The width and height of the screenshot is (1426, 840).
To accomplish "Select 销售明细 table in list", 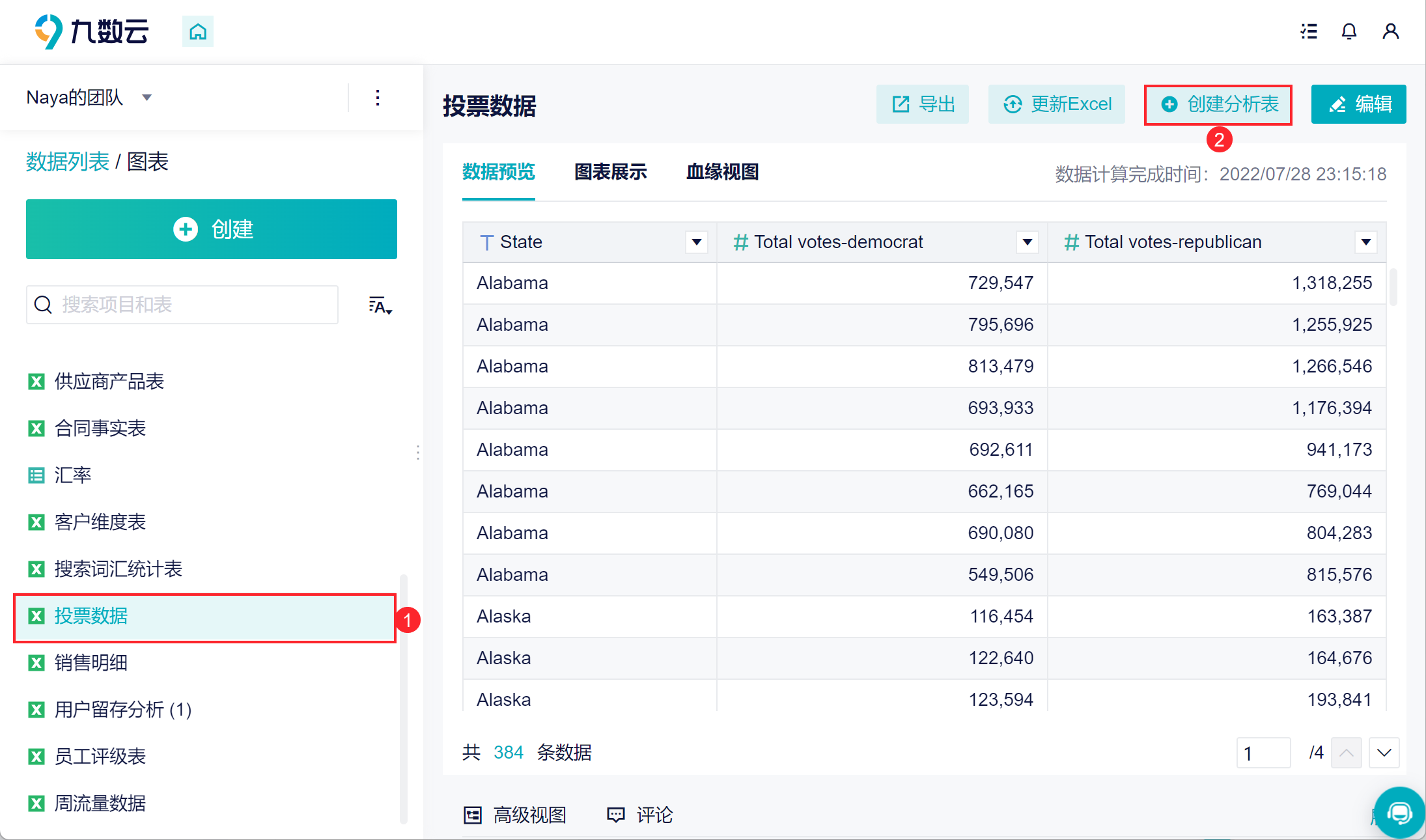I will 91,663.
